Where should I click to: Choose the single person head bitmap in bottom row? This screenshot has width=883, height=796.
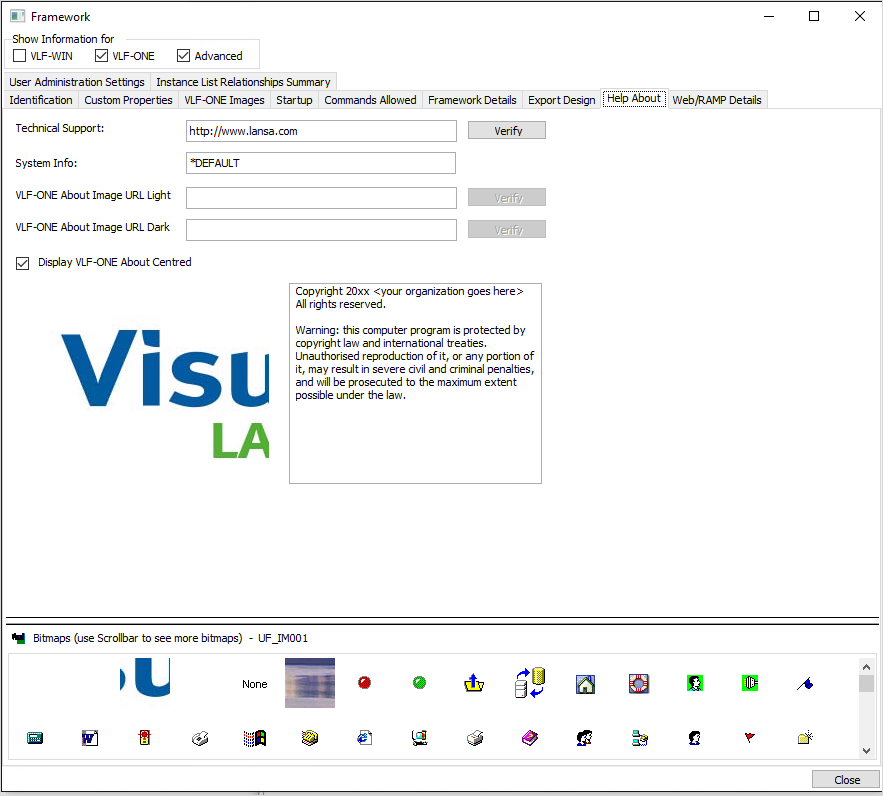[694, 738]
